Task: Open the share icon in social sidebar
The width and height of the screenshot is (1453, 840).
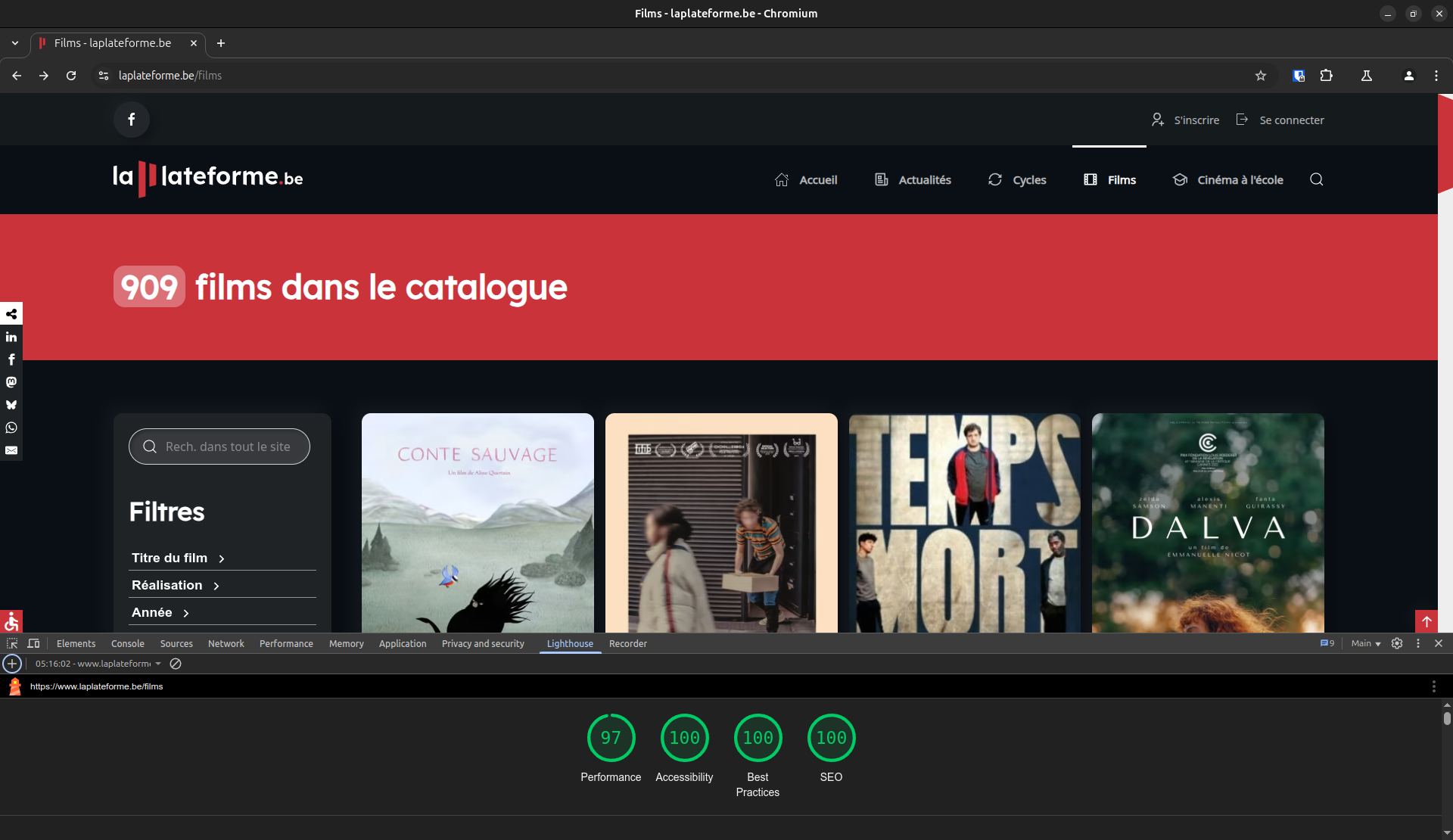Action: [11, 313]
